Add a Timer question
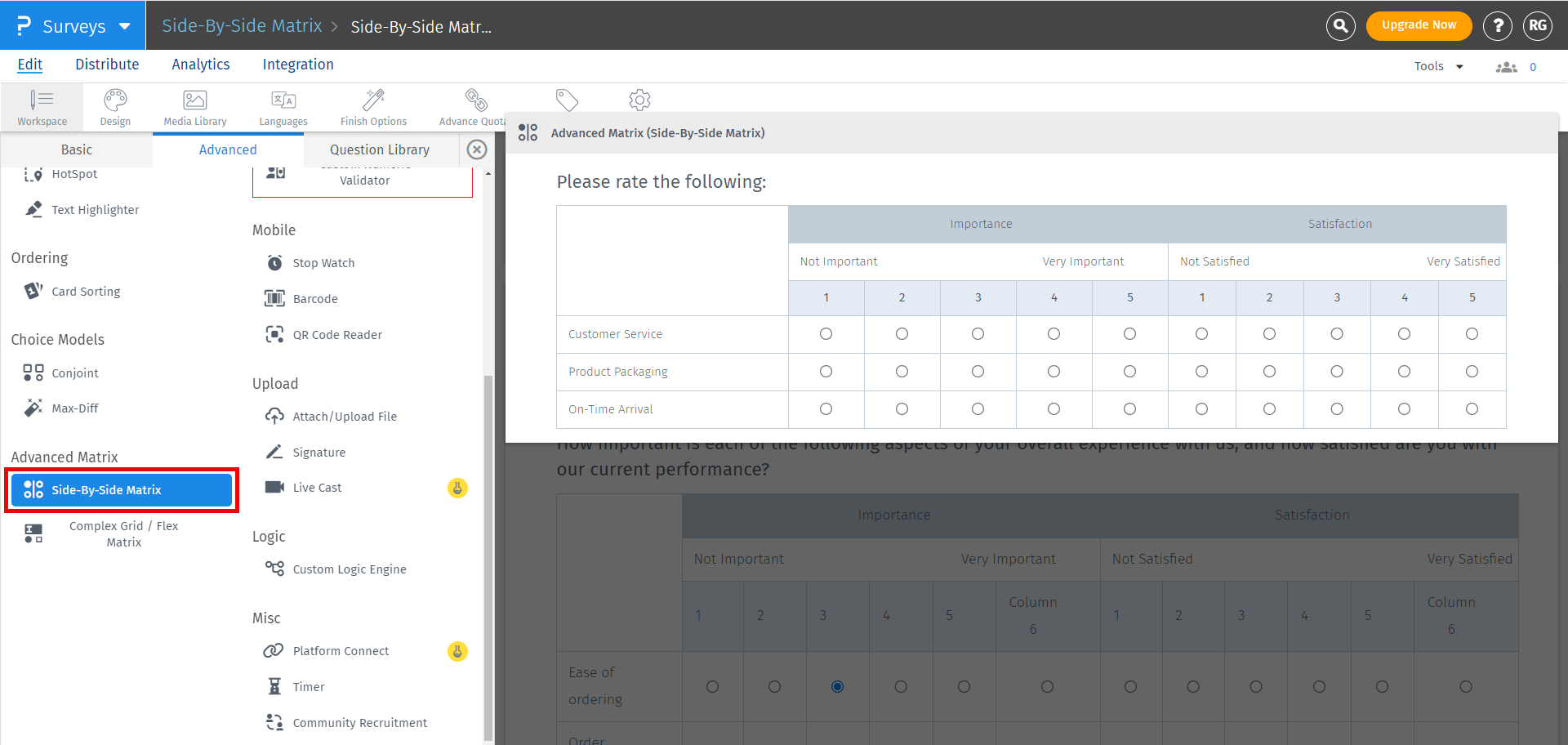The image size is (1568, 745). click(x=307, y=686)
